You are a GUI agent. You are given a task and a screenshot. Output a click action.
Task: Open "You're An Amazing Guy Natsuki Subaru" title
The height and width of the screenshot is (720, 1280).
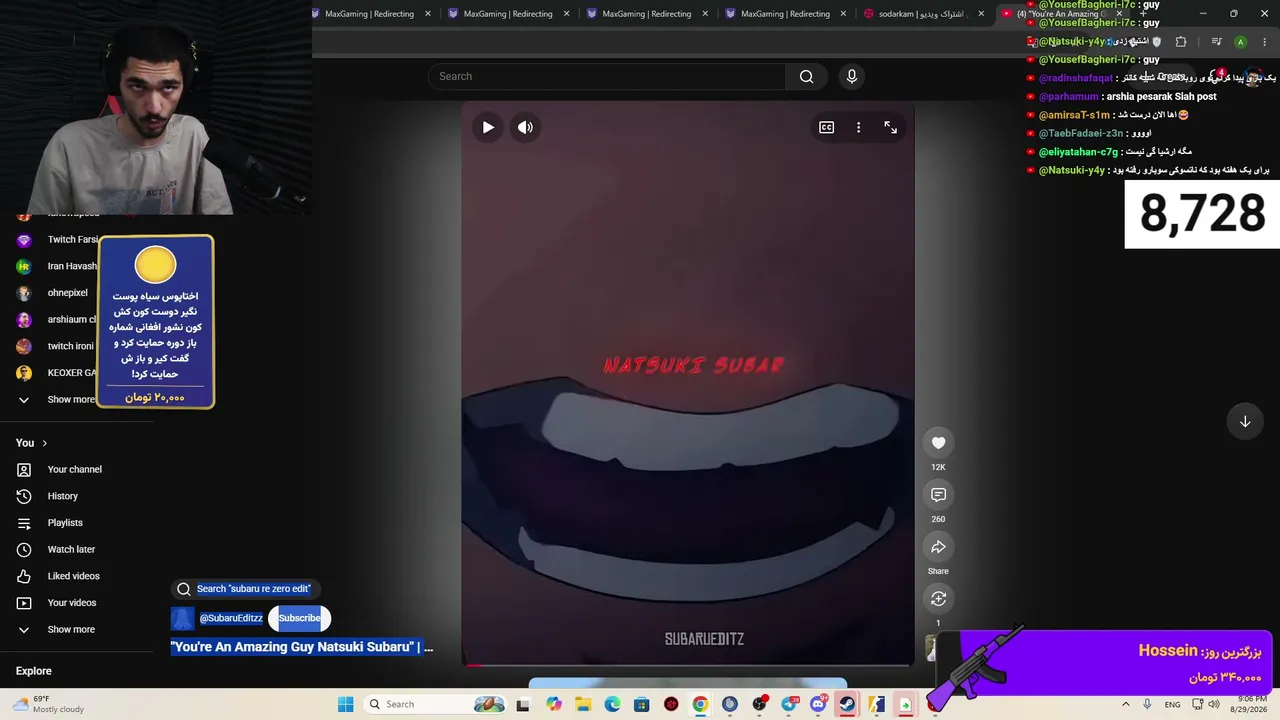coord(301,647)
